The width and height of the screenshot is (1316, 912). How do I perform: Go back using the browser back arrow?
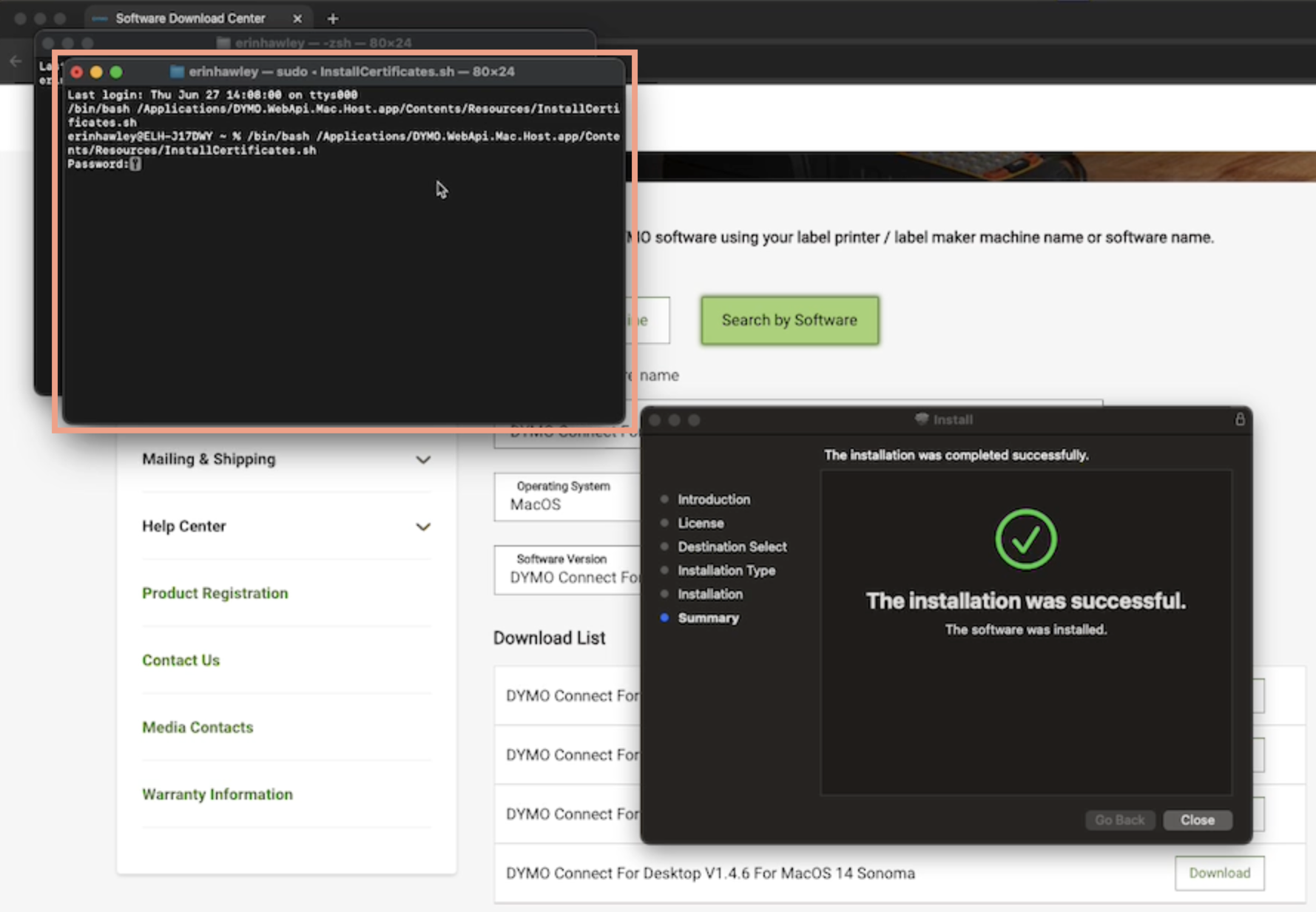coord(16,61)
